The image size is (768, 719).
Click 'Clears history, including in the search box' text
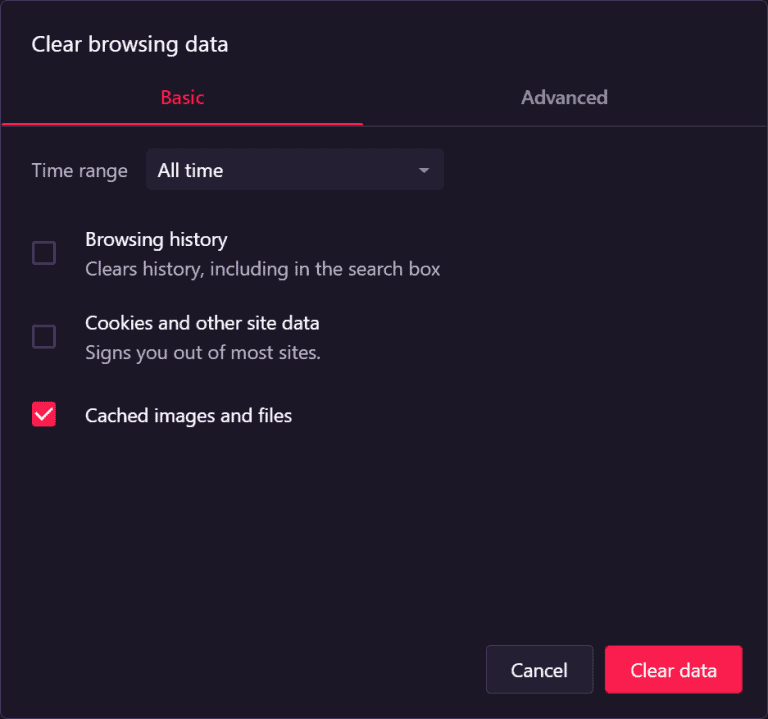pyautogui.click(x=262, y=269)
